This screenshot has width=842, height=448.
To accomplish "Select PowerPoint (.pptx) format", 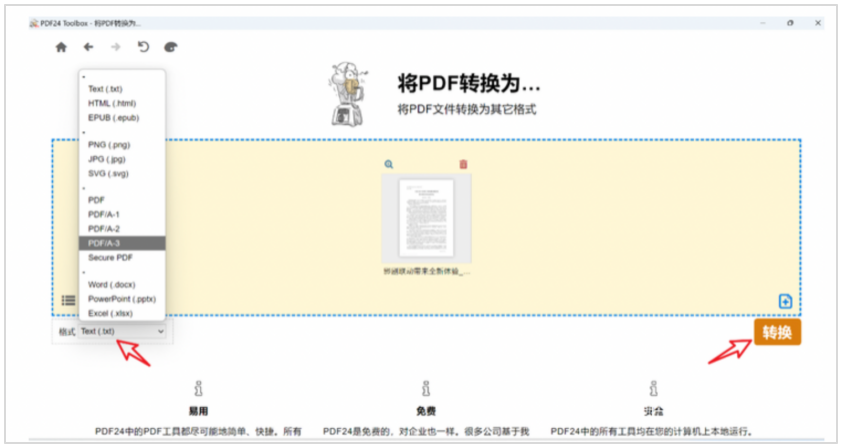I will [122, 299].
